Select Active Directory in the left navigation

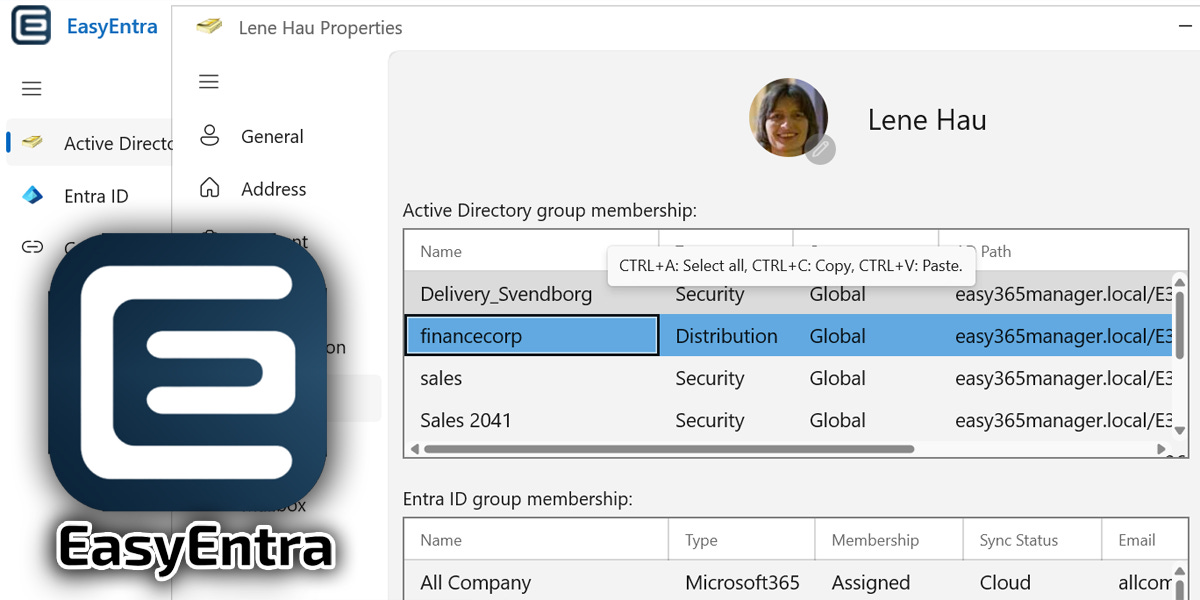pyautogui.click(x=90, y=143)
